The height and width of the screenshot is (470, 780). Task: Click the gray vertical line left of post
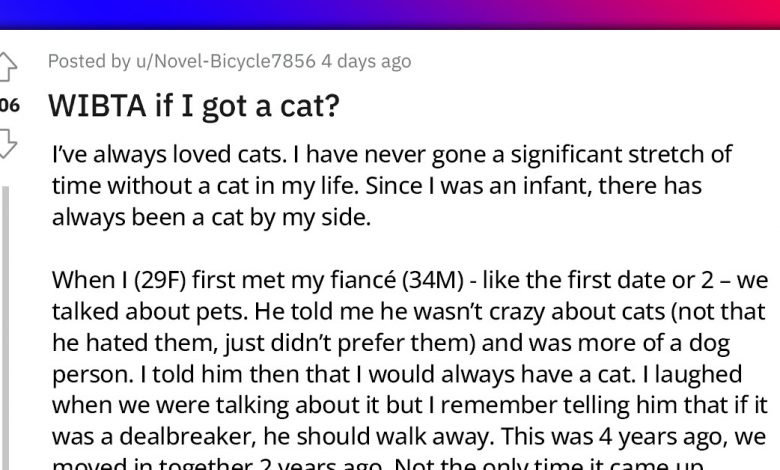[x=5, y=330]
